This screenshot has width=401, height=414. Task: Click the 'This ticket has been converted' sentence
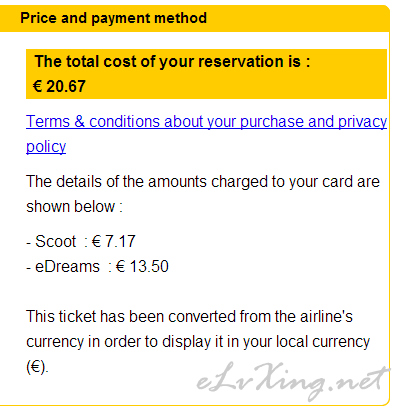click(189, 317)
